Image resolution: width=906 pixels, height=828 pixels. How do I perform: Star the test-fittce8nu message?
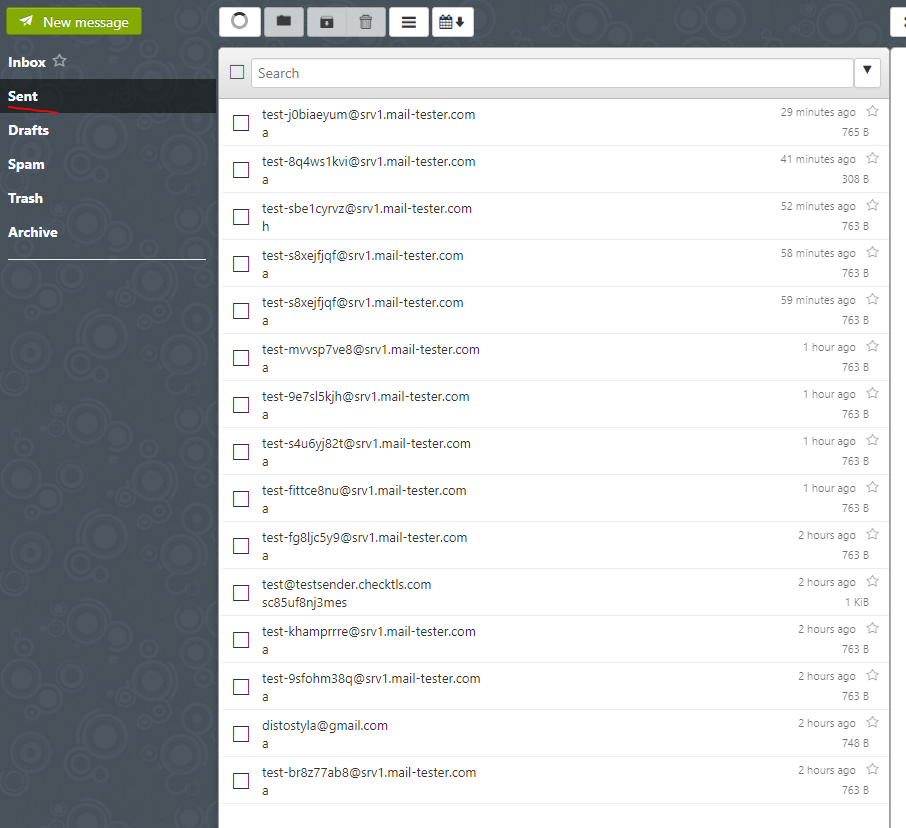[872, 487]
